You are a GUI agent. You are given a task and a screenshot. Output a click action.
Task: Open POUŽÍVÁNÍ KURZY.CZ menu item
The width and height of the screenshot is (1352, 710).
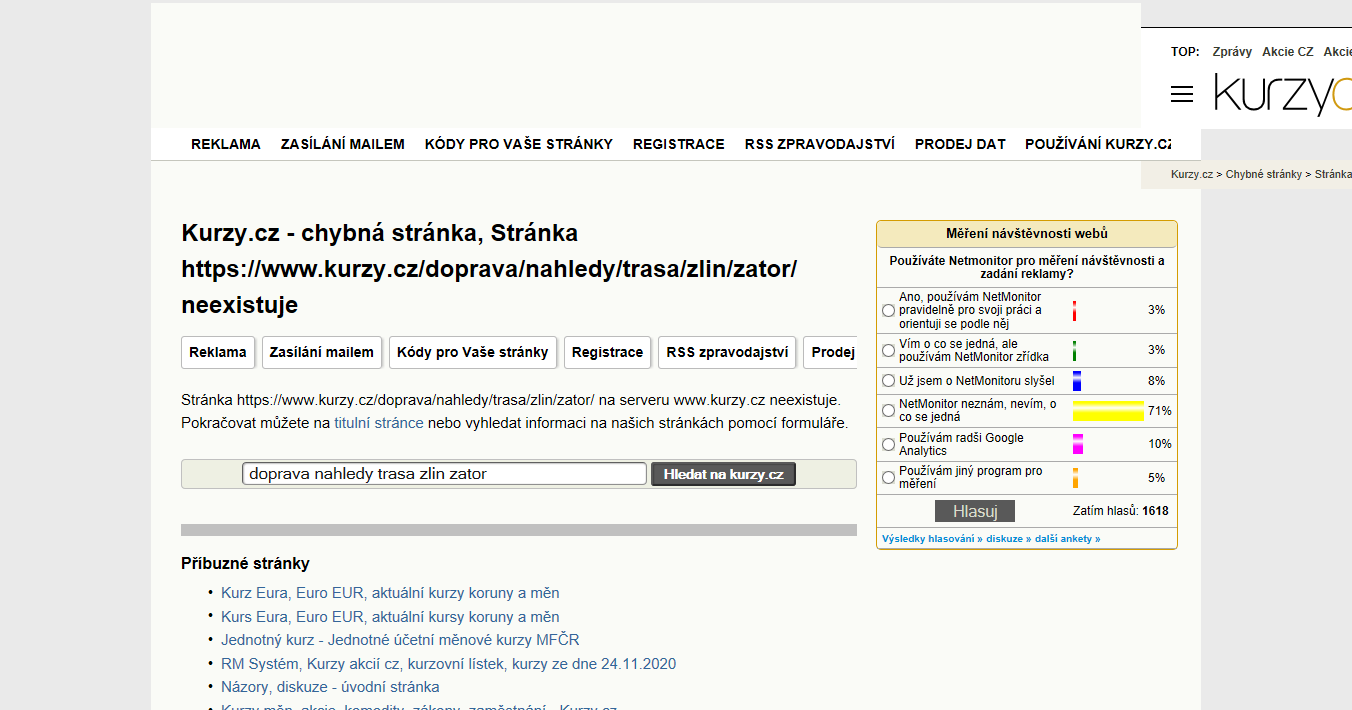point(1098,144)
